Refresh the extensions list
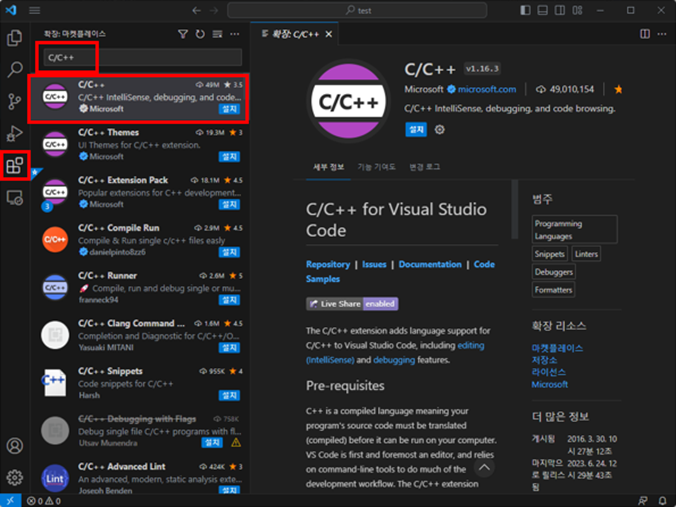The image size is (676, 507). click(x=200, y=34)
